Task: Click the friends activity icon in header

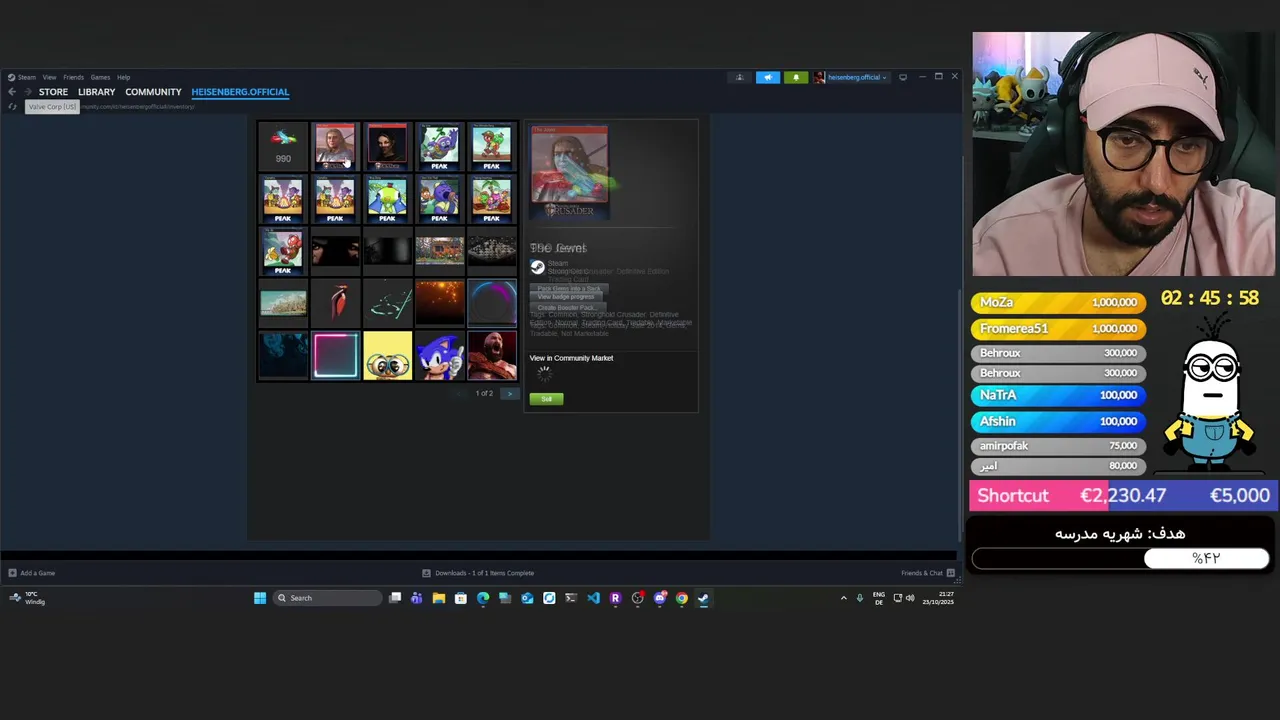Action: click(740, 77)
